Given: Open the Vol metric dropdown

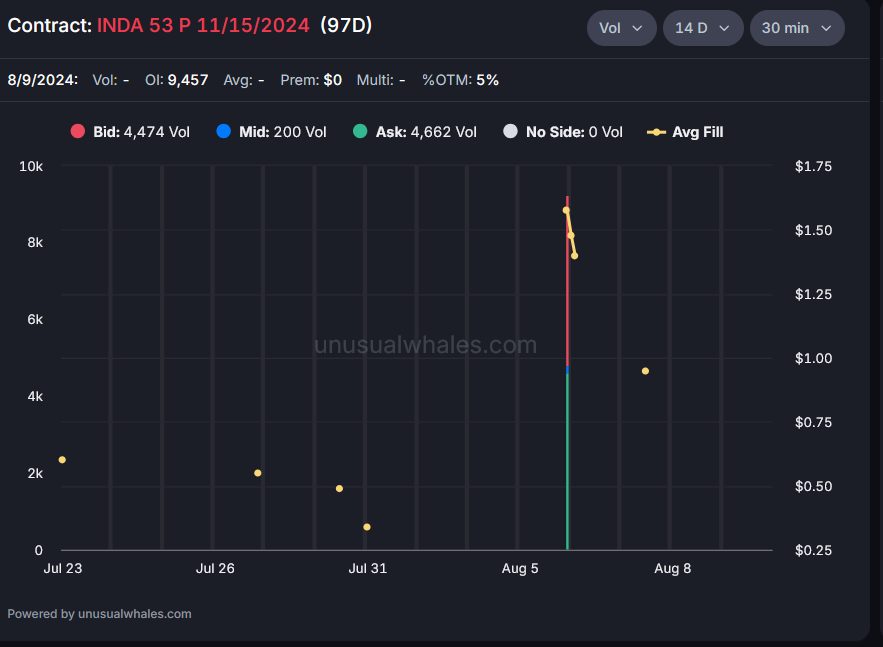Looking at the screenshot, I should coord(621,28).
